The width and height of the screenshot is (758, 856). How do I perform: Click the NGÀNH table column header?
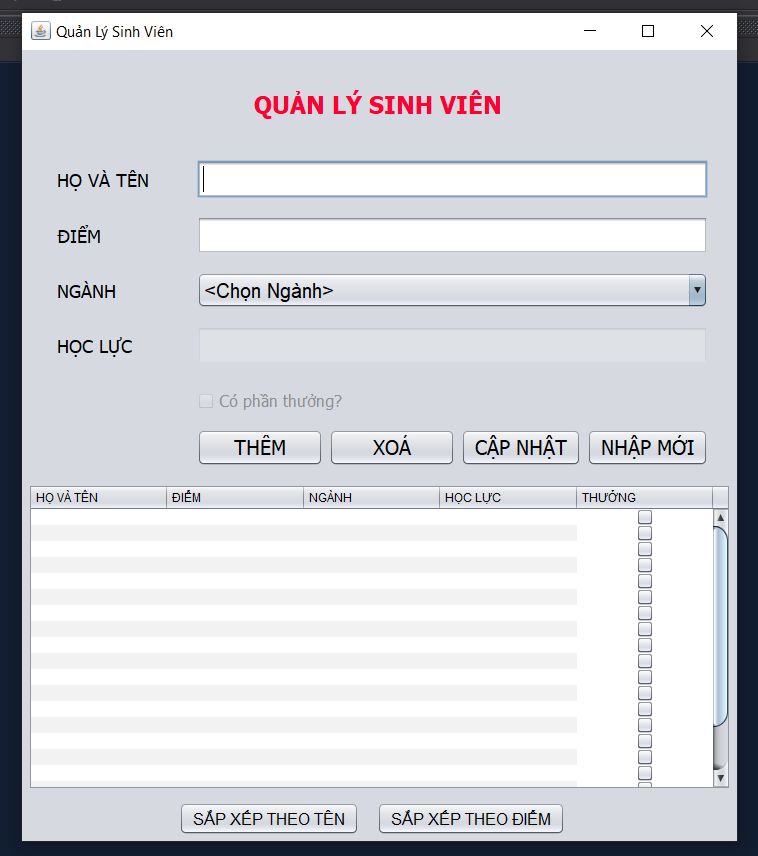[x=371, y=497]
